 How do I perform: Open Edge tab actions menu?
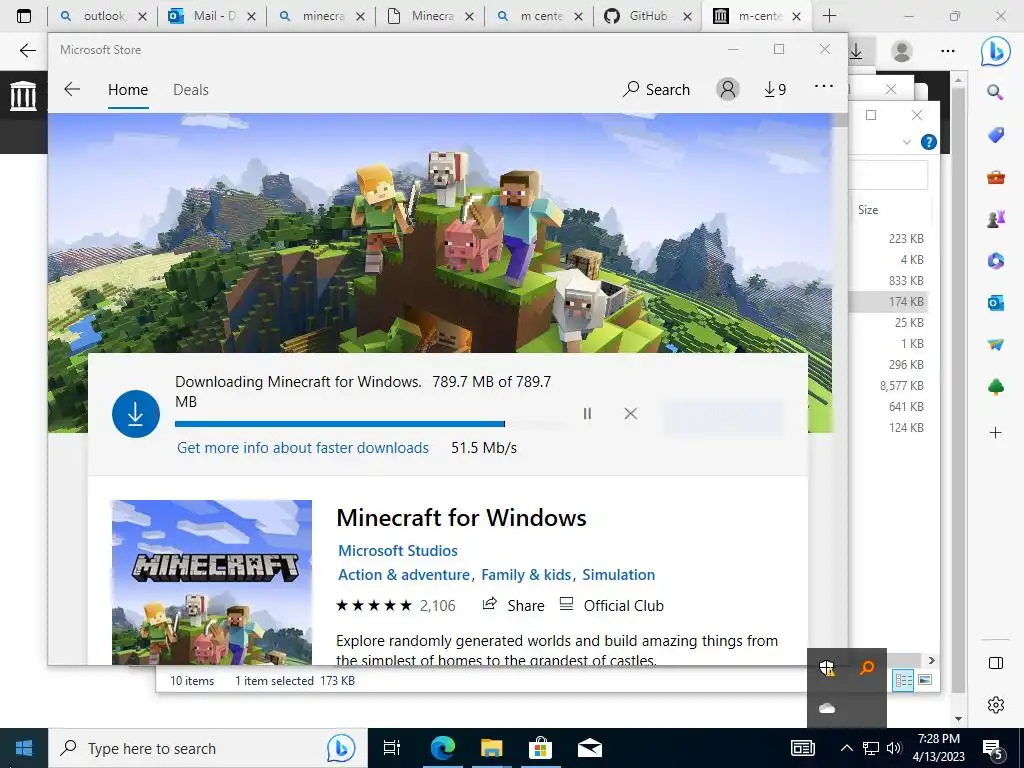24,16
